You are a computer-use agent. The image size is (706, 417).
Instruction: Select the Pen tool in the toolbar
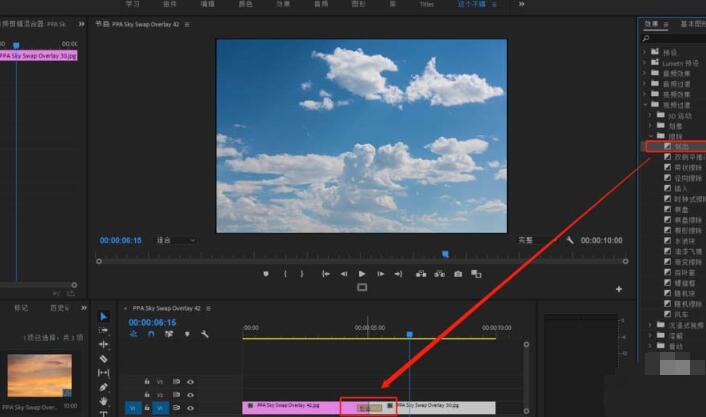pyautogui.click(x=104, y=387)
